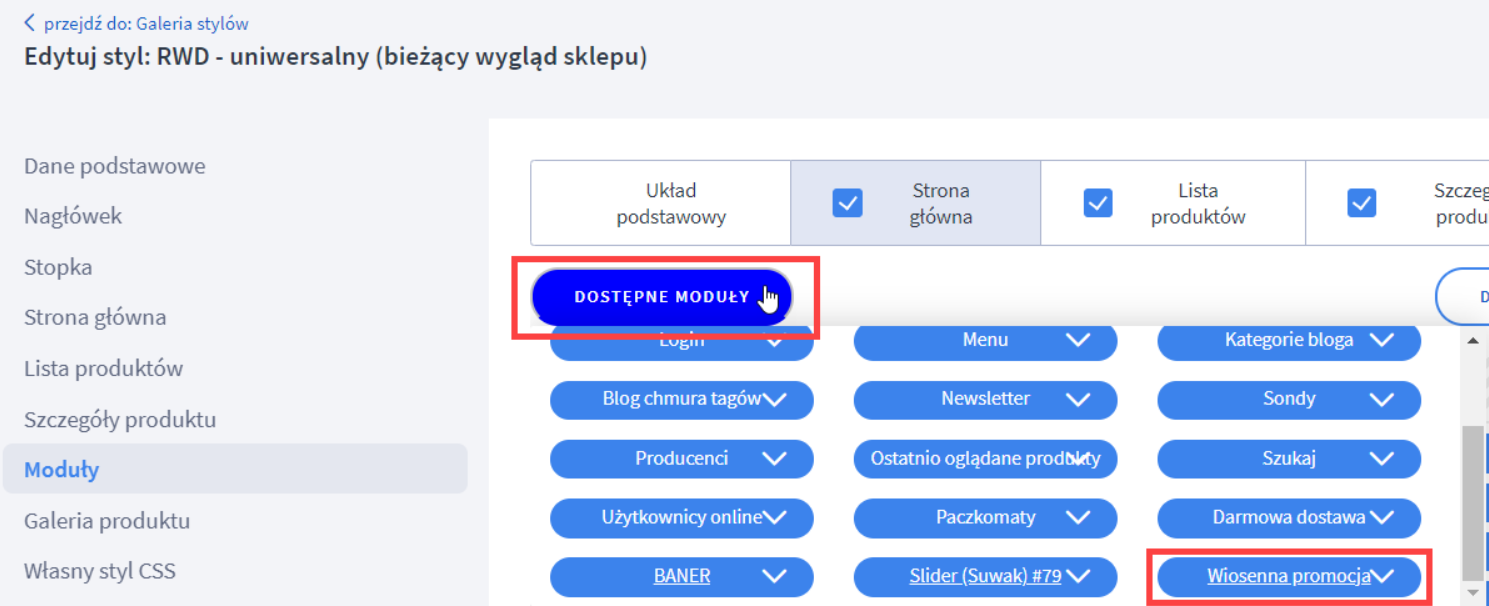Uncheck the Strona główna checkbox
The image size is (1489, 606).
click(x=848, y=202)
